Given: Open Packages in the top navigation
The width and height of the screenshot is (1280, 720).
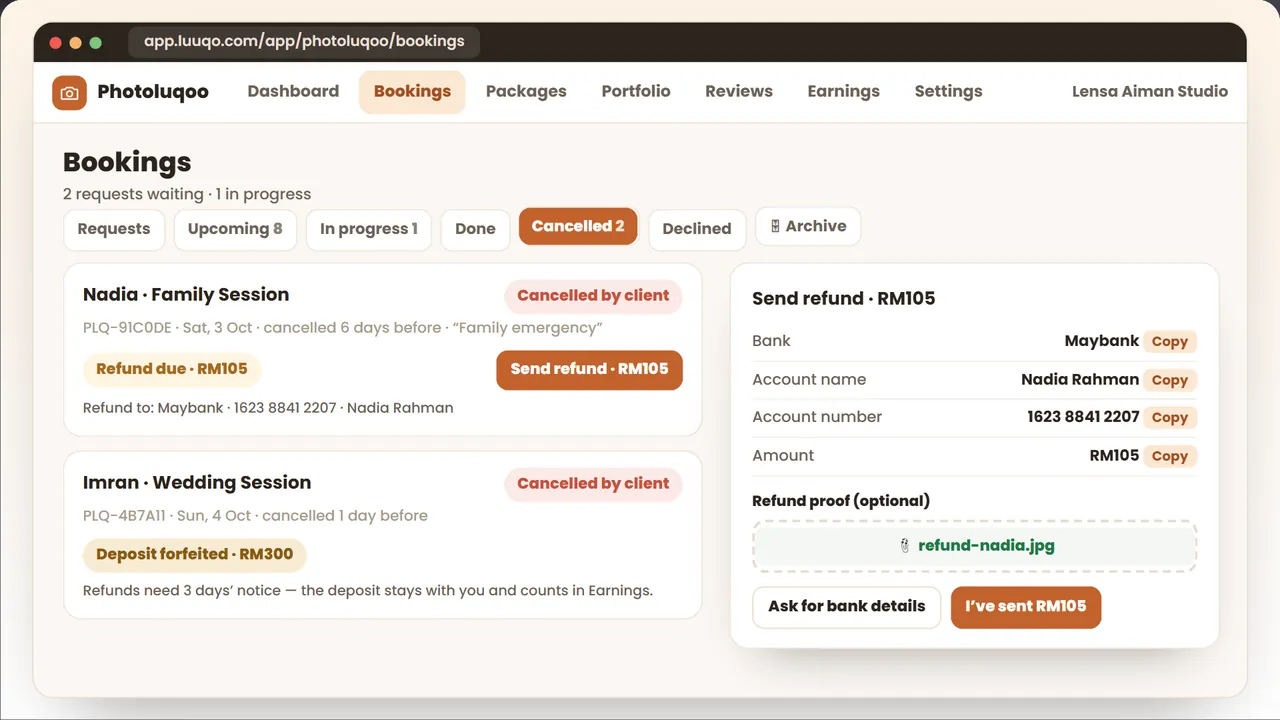Looking at the screenshot, I should coord(526,91).
